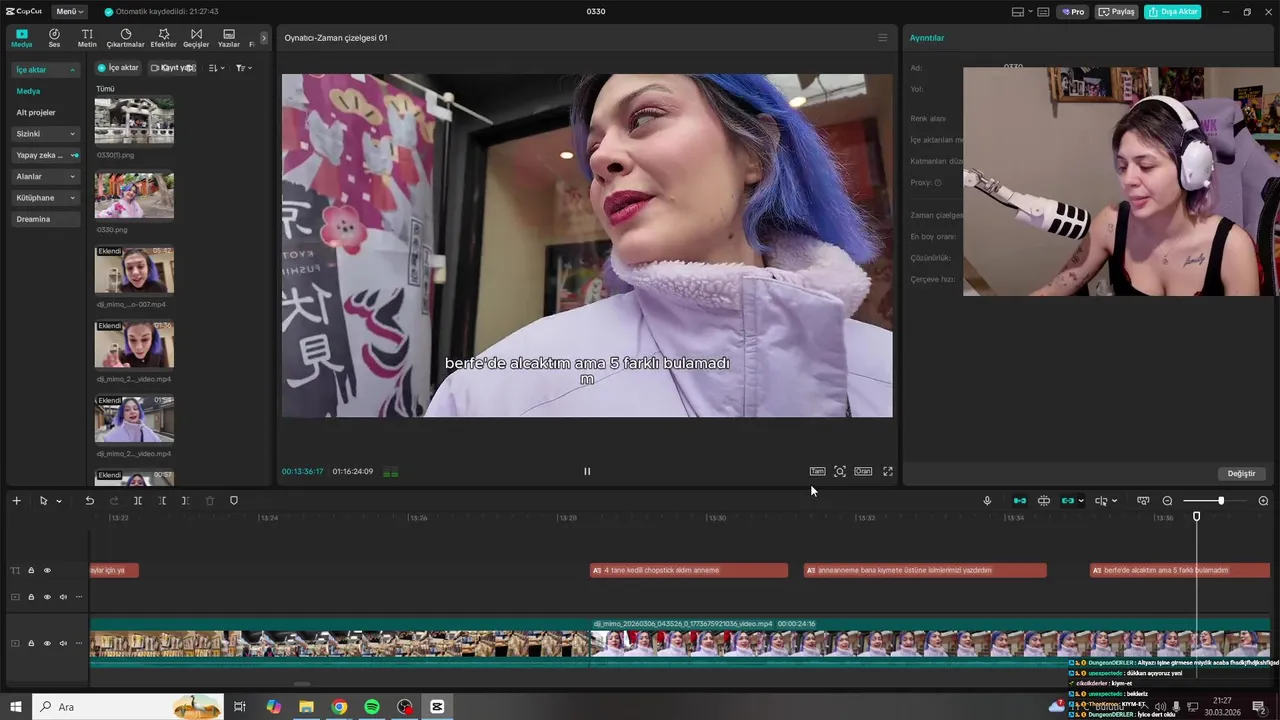The height and width of the screenshot is (720, 1280).
Task: Click the microphone voiceover record icon
Action: [987, 500]
